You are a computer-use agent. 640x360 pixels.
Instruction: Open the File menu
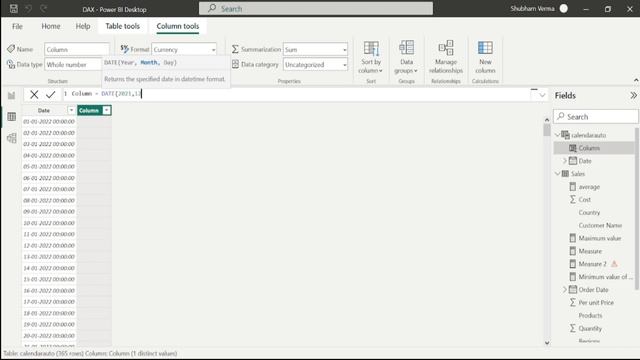click(x=17, y=26)
